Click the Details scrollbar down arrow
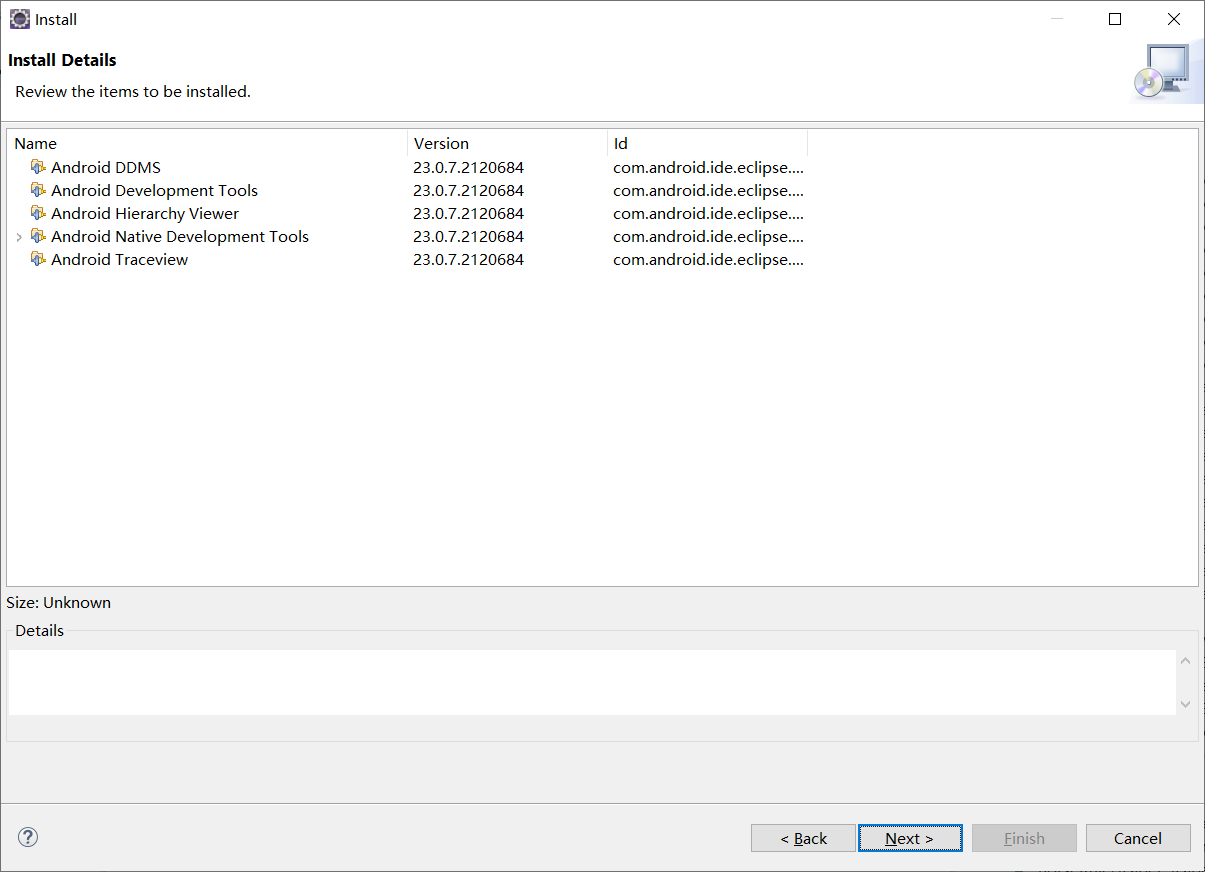 point(1185,704)
